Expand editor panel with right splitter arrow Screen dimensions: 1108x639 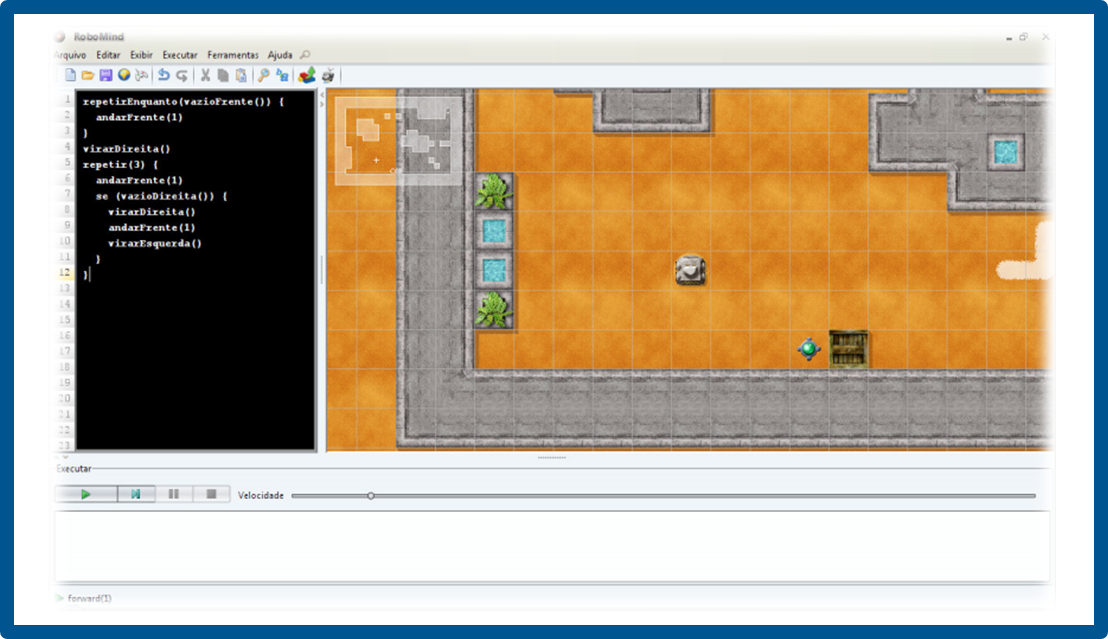pyautogui.click(x=322, y=104)
